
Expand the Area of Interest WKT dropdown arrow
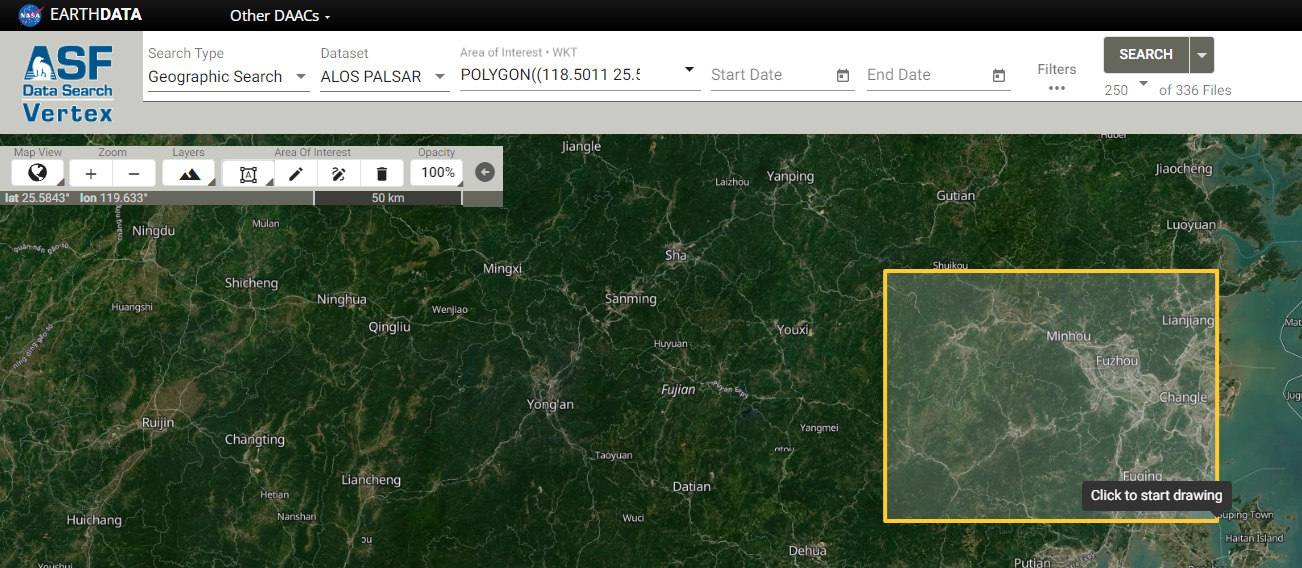click(x=689, y=70)
